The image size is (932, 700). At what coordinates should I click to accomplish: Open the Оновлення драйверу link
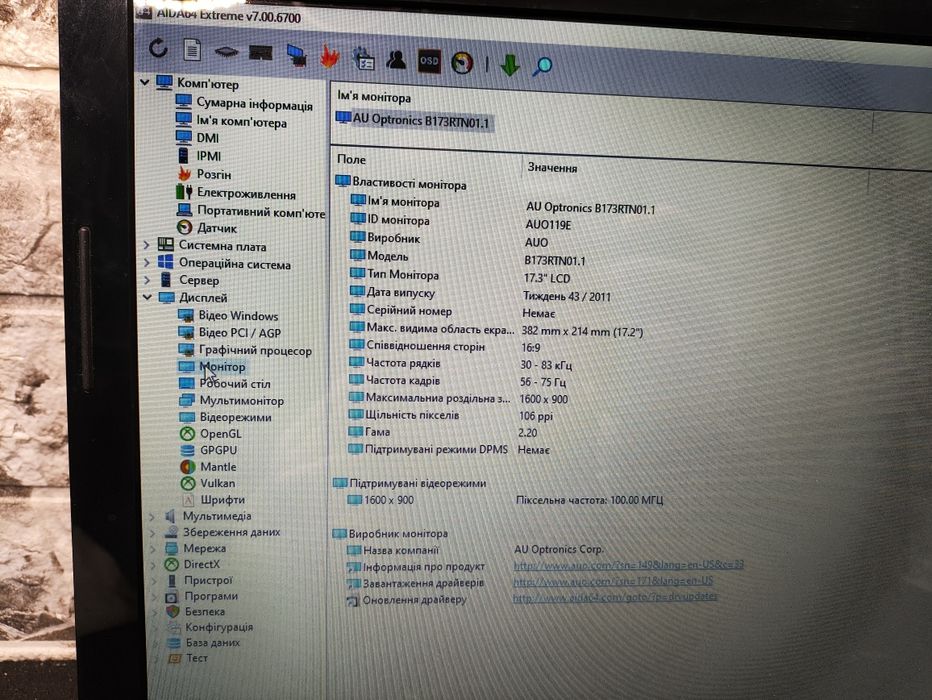click(x=615, y=596)
